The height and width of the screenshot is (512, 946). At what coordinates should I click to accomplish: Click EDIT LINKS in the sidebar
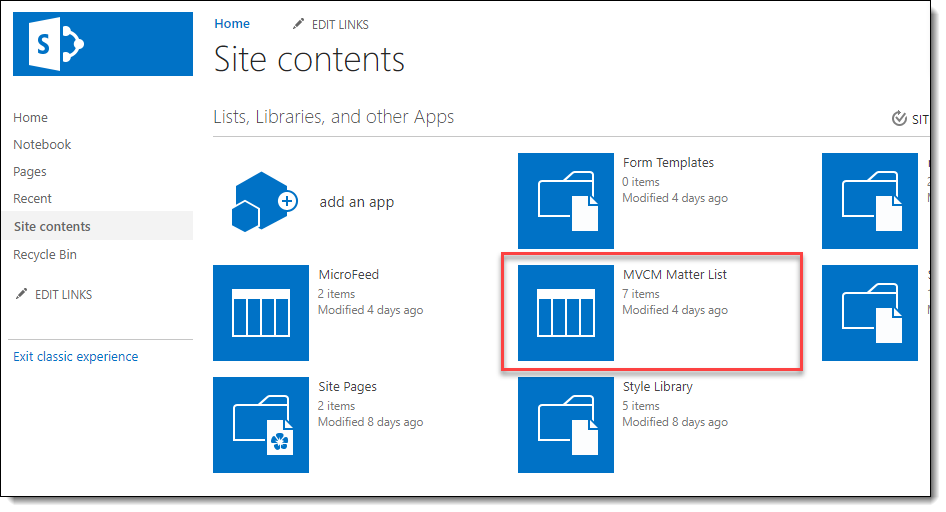tap(63, 295)
